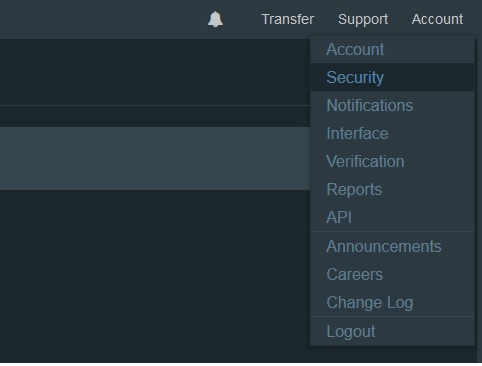The height and width of the screenshot is (366, 482).
Task: Open the Support menu
Action: coord(363,19)
